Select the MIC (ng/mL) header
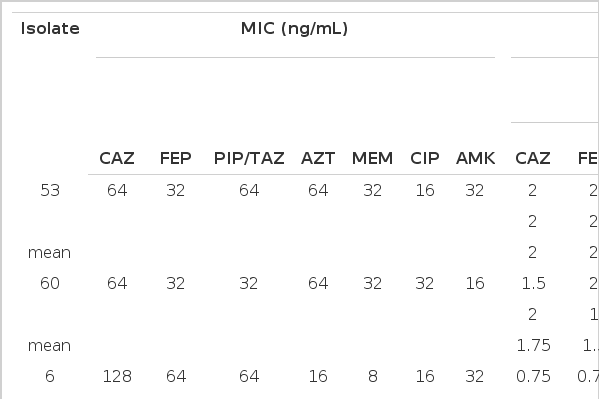Image resolution: width=599 pixels, height=399 pixels. point(295,29)
